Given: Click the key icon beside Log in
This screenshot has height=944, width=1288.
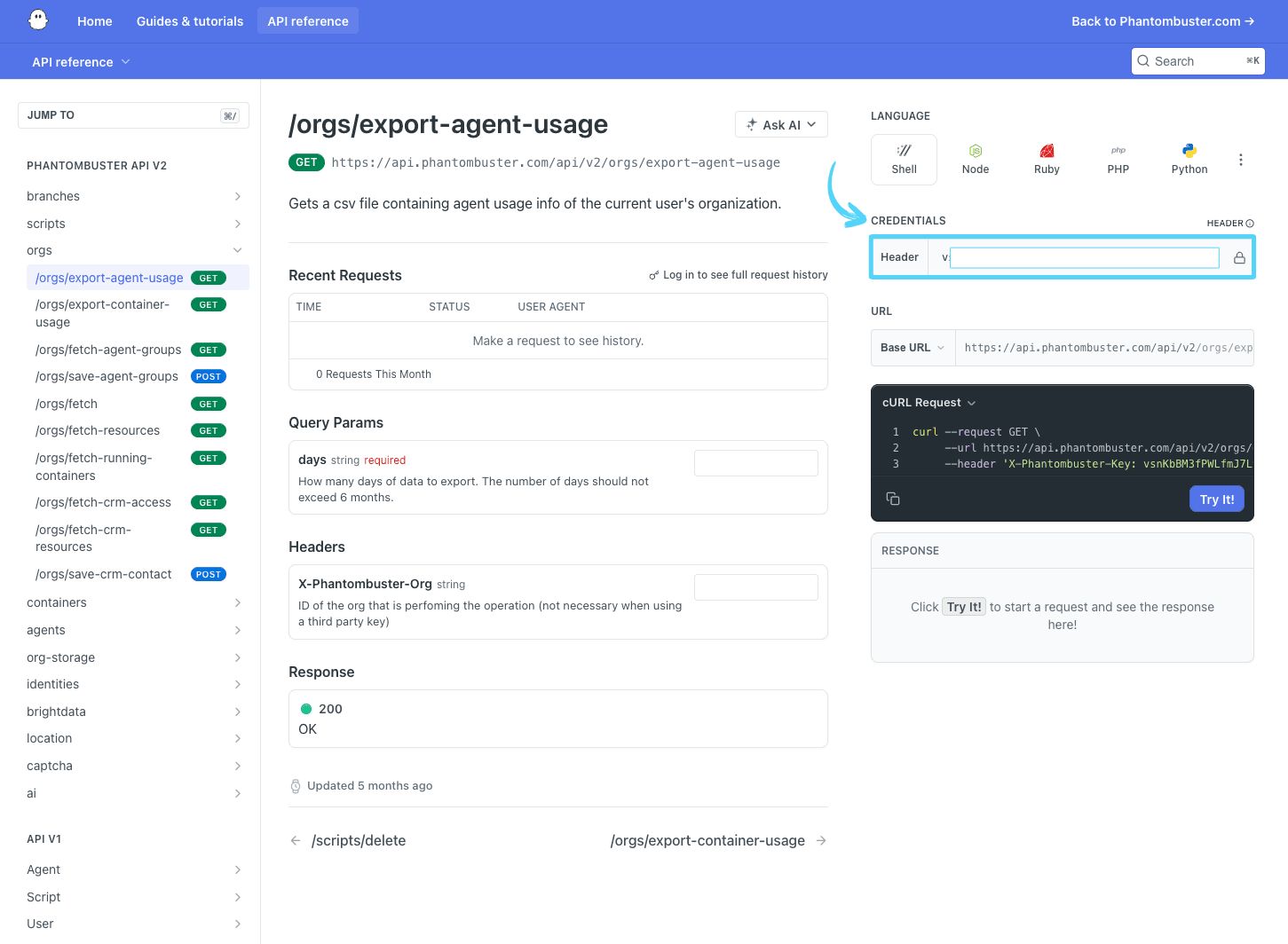Looking at the screenshot, I should click(x=654, y=275).
